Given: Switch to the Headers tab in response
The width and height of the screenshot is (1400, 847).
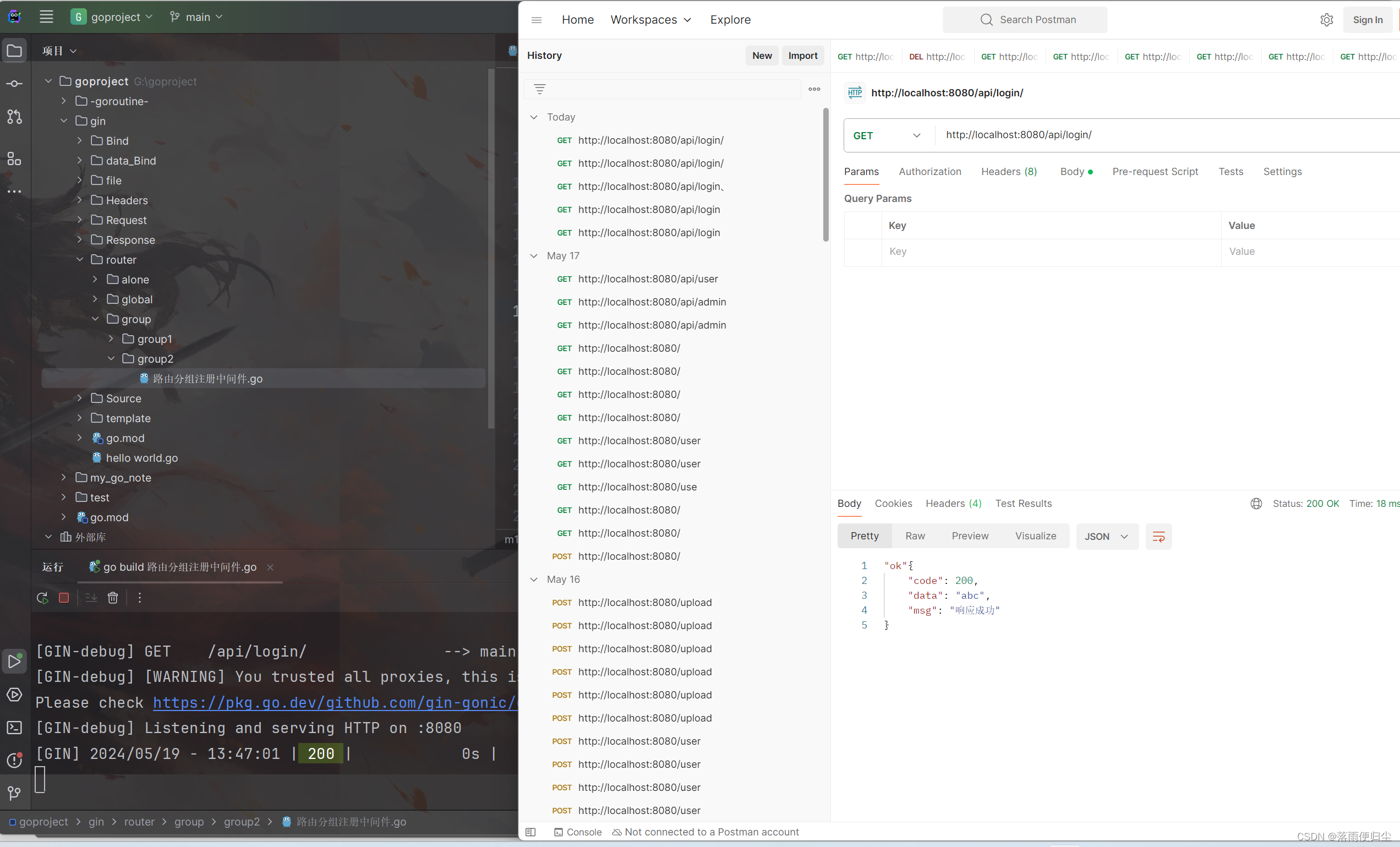Looking at the screenshot, I should [951, 503].
